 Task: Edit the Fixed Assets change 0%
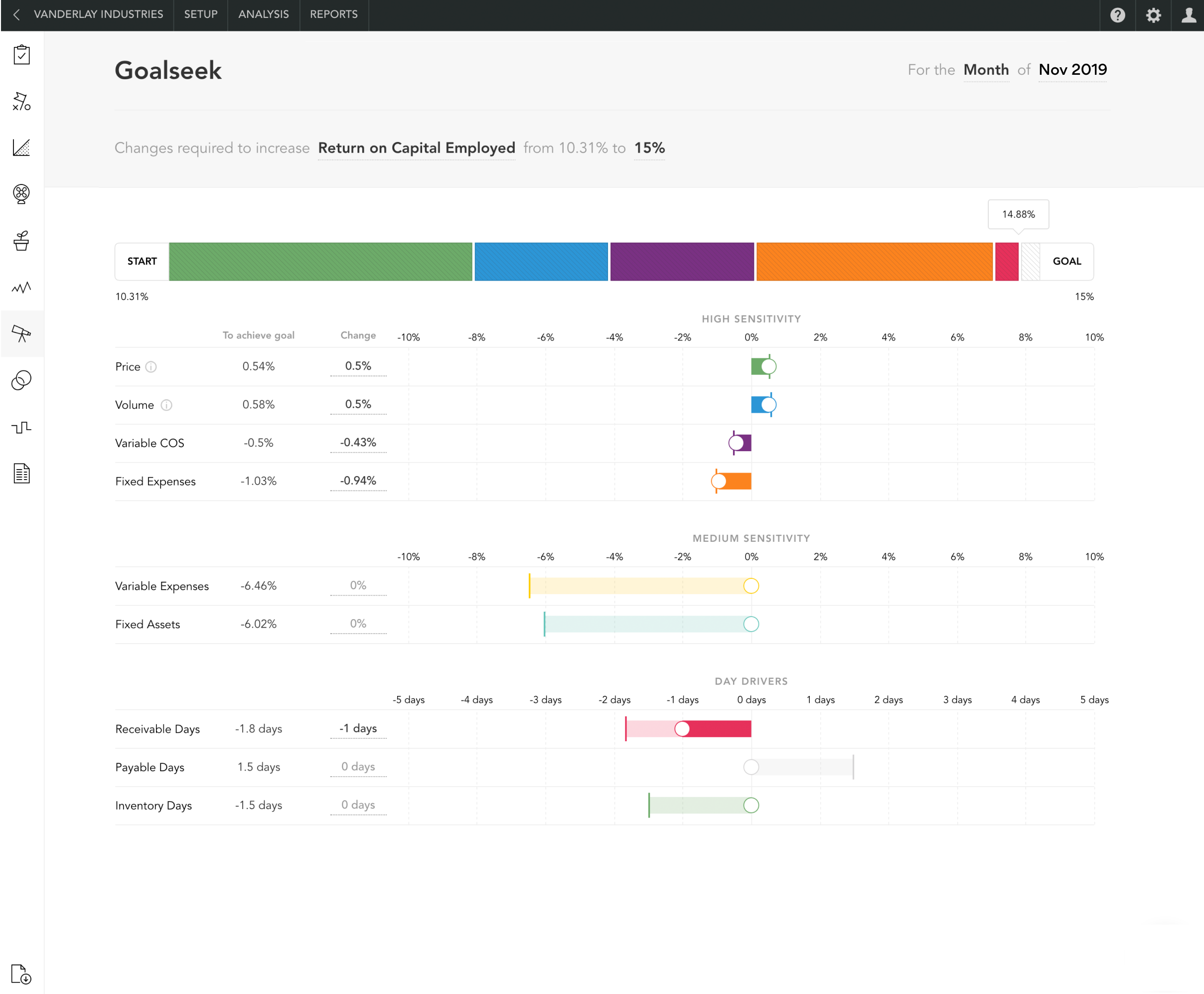tap(358, 624)
